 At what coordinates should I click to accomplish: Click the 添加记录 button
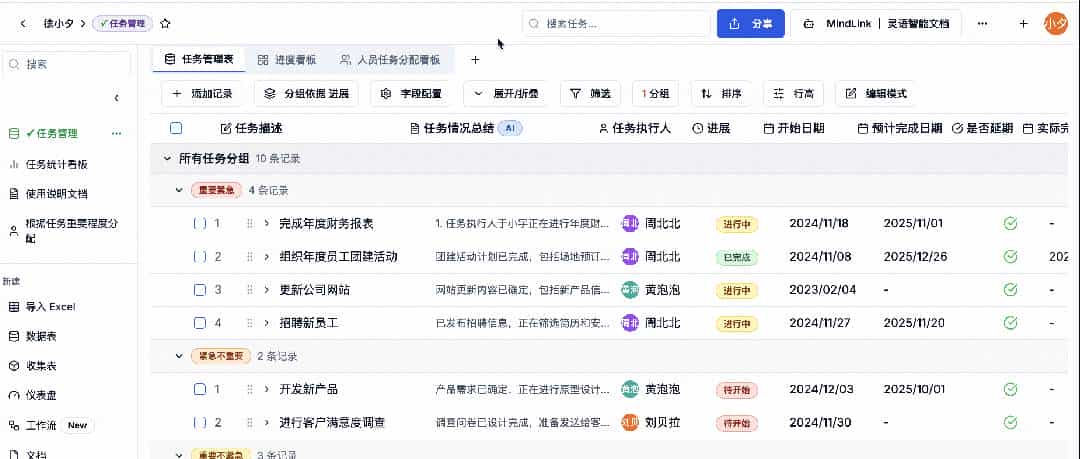203,93
